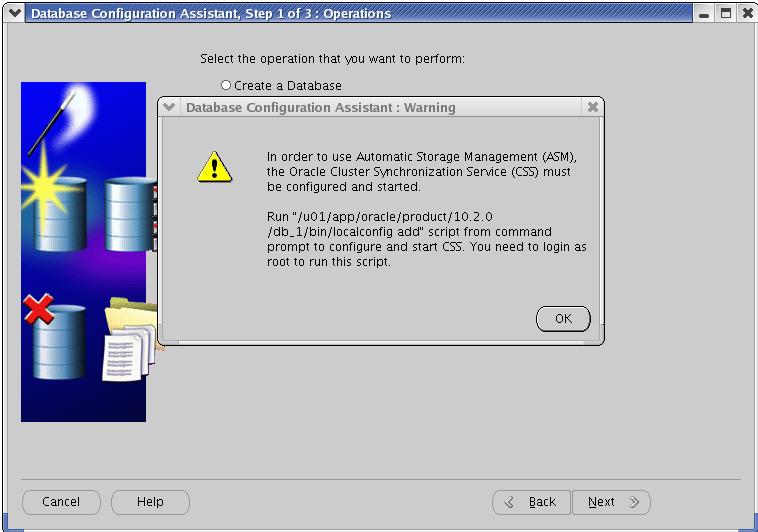
Task: Click the yellow warning triangle icon
Action: click(214, 166)
